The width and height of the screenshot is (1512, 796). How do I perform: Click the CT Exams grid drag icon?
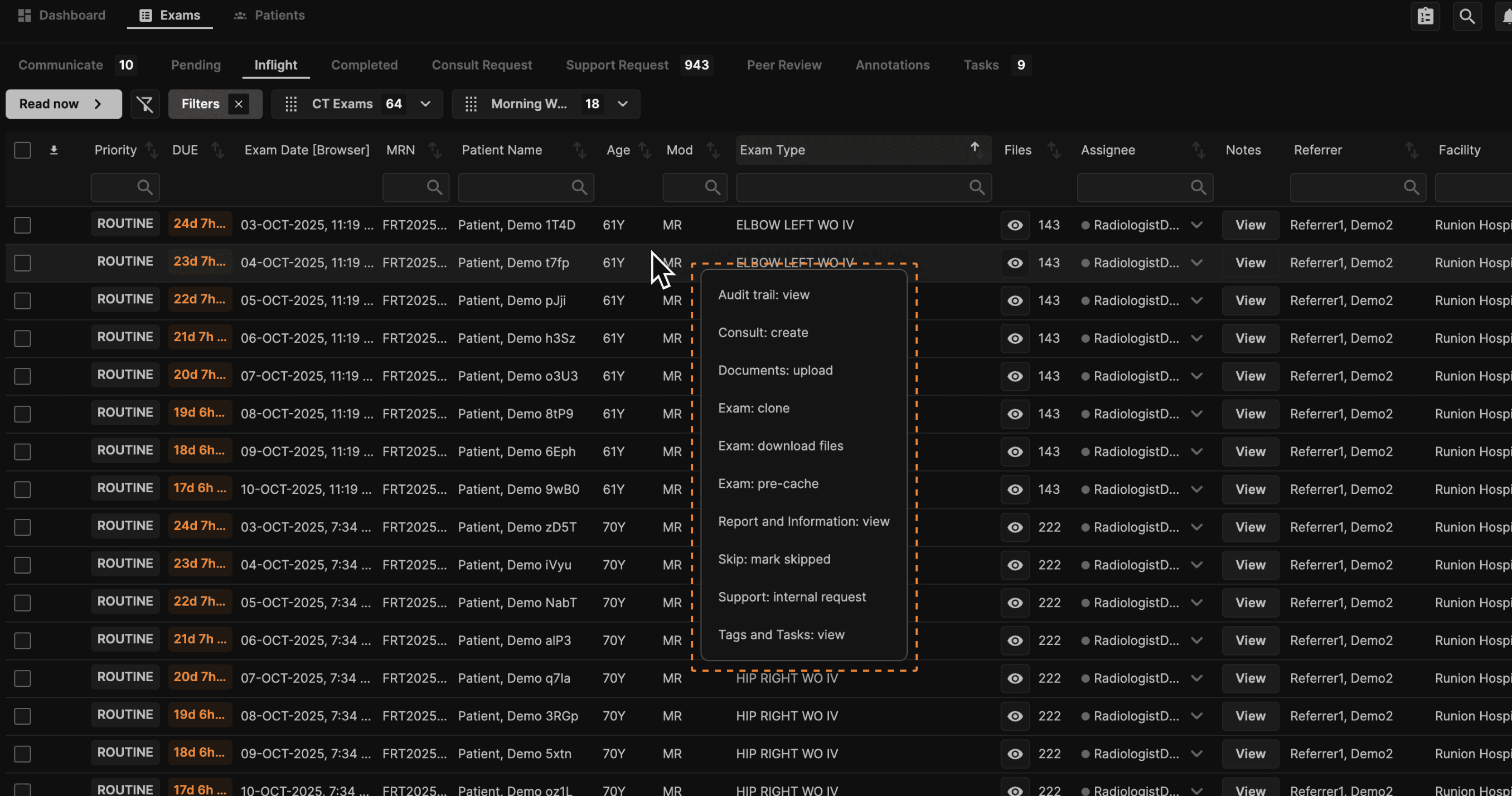(x=290, y=104)
